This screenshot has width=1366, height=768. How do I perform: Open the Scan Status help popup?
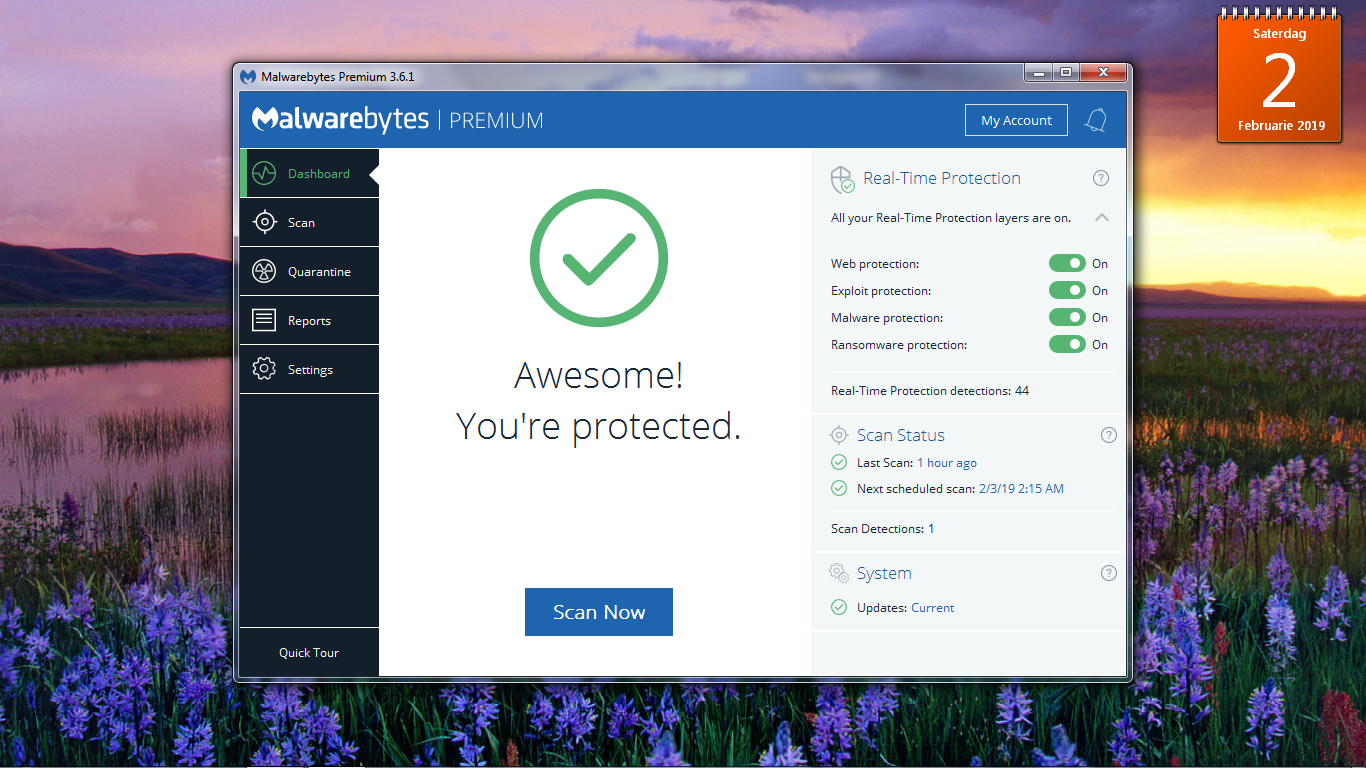coord(1108,435)
